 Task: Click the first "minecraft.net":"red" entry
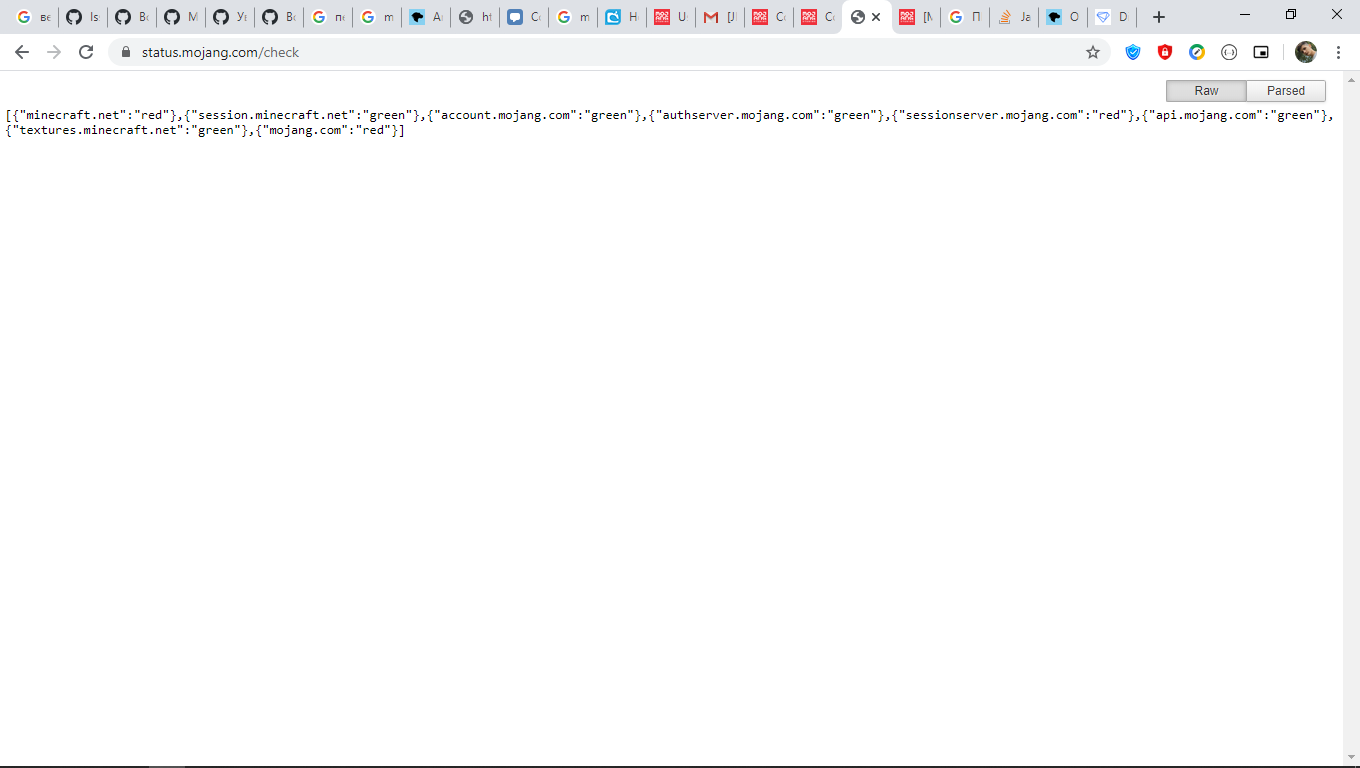click(94, 115)
